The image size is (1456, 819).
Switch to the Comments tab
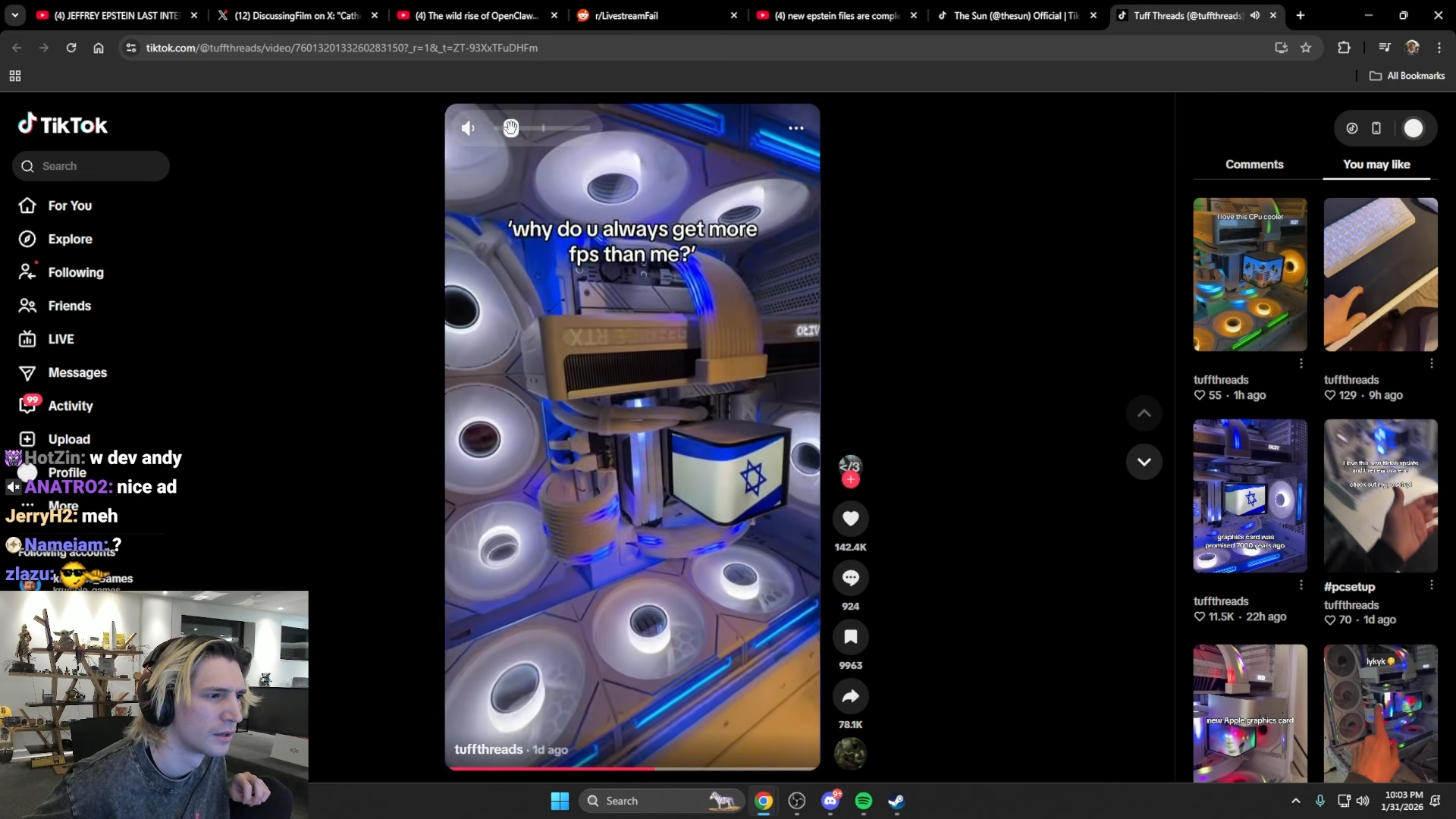click(1254, 165)
